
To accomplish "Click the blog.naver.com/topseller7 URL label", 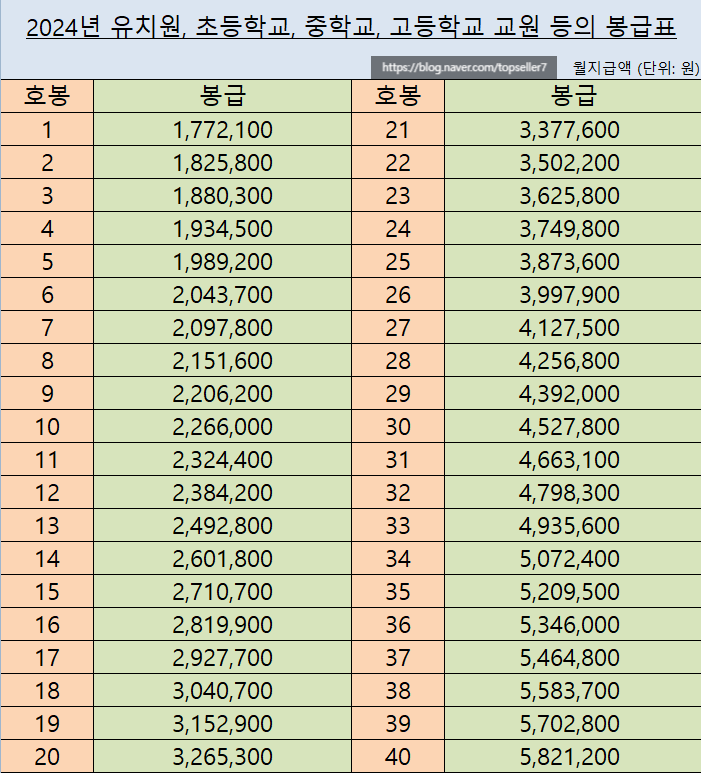I will [464, 67].
